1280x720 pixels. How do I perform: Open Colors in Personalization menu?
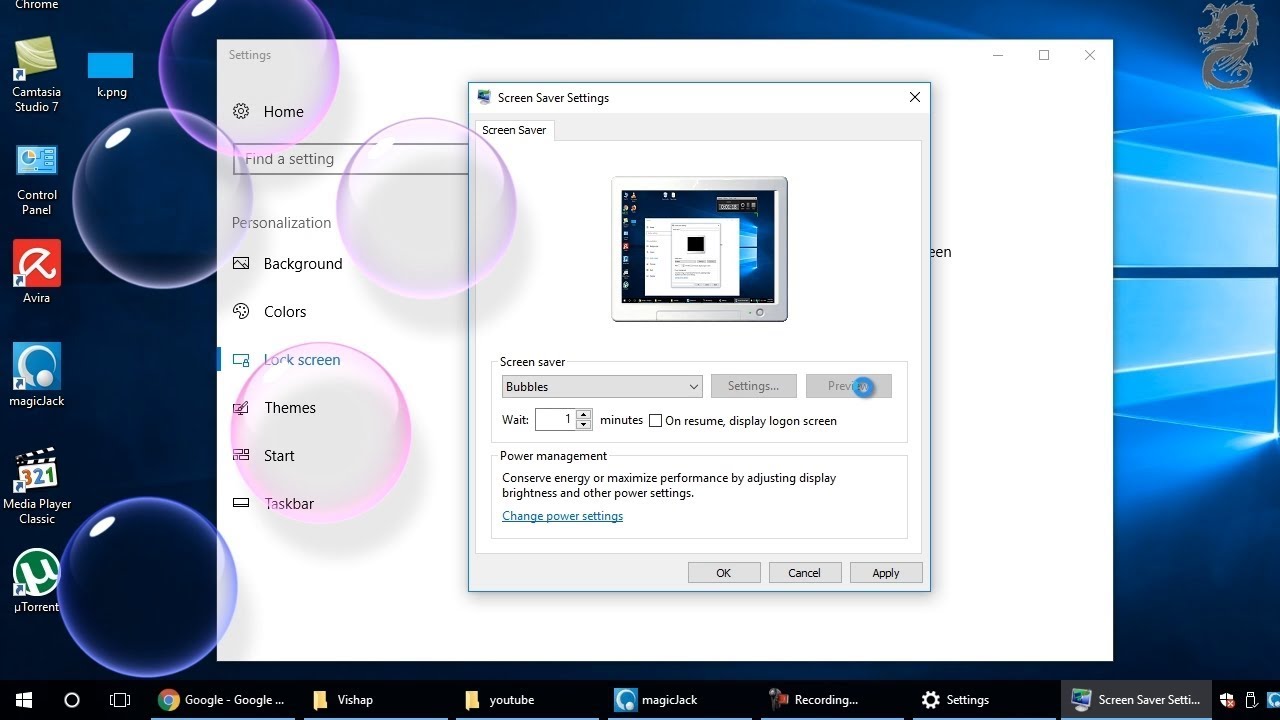click(285, 312)
